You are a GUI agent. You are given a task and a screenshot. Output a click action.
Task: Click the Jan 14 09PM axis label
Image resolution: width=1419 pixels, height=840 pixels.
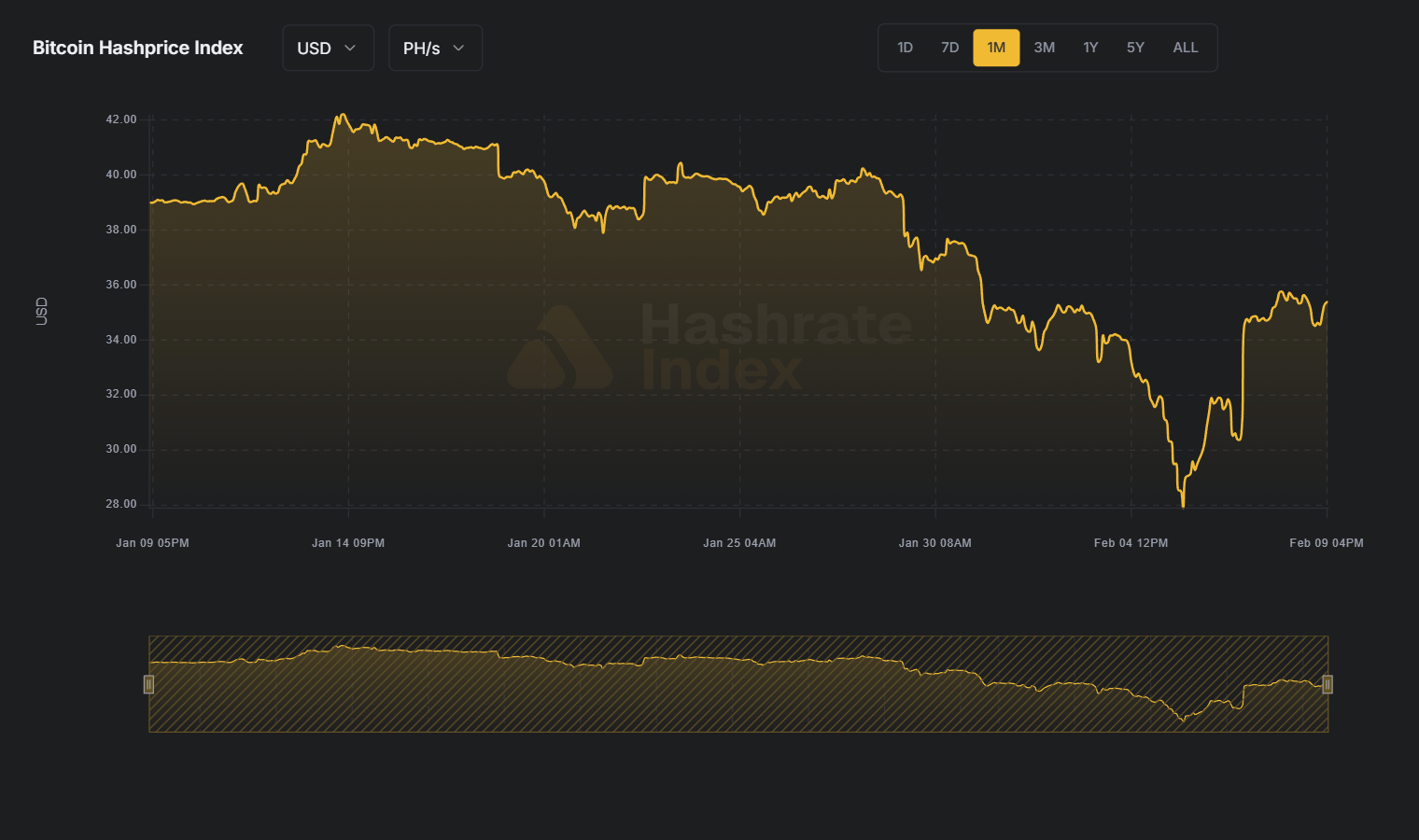(x=348, y=543)
